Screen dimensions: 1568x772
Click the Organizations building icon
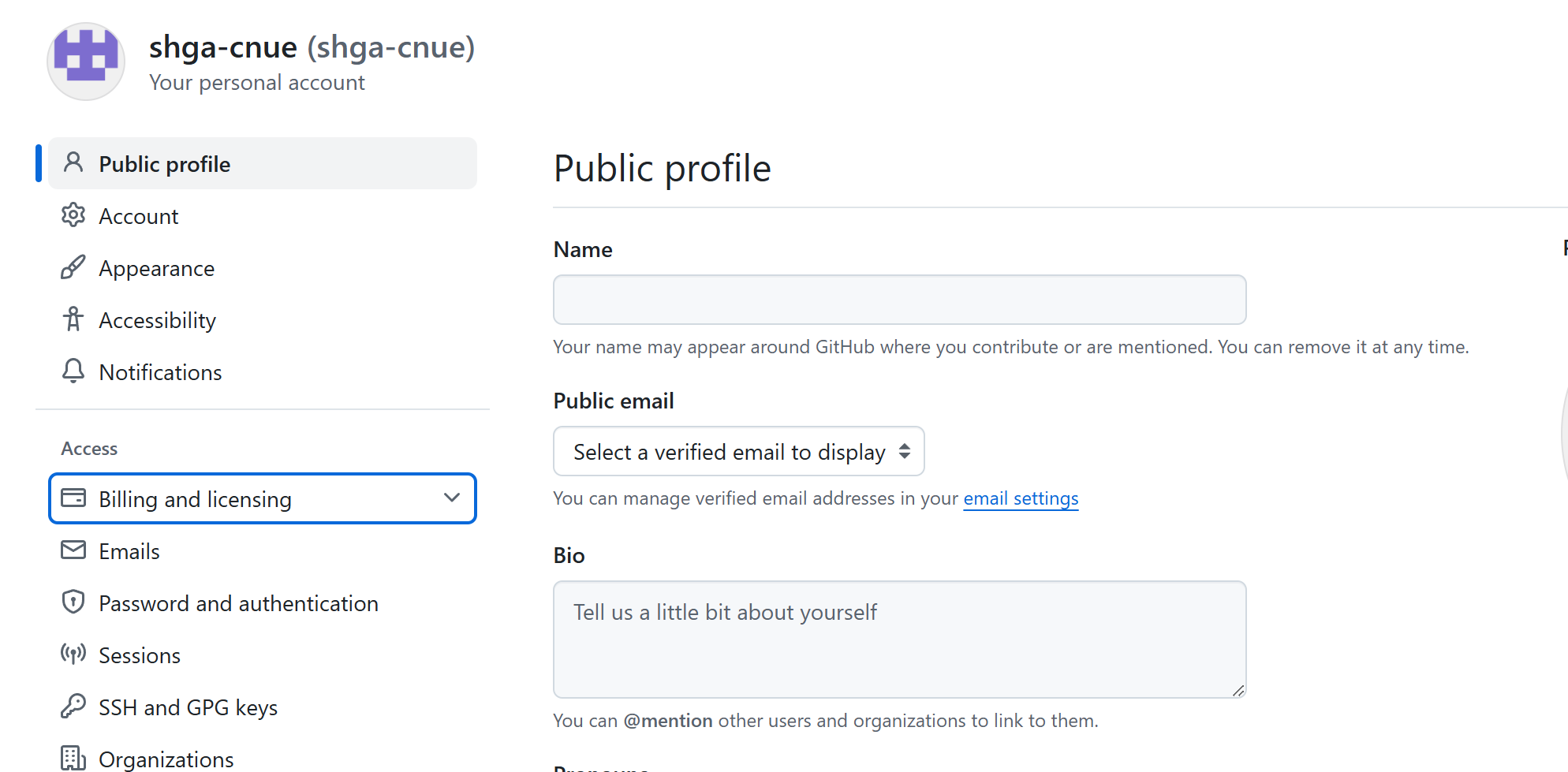[x=73, y=758]
